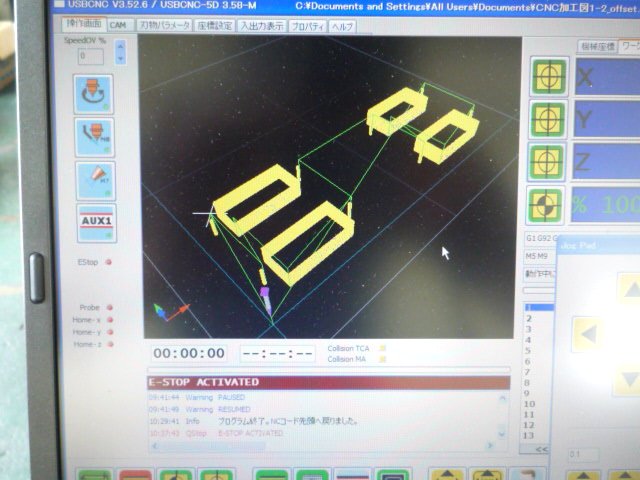Click the flood coolant M7 button
This screenshot has width=640, height=480.
click(95, 179)
